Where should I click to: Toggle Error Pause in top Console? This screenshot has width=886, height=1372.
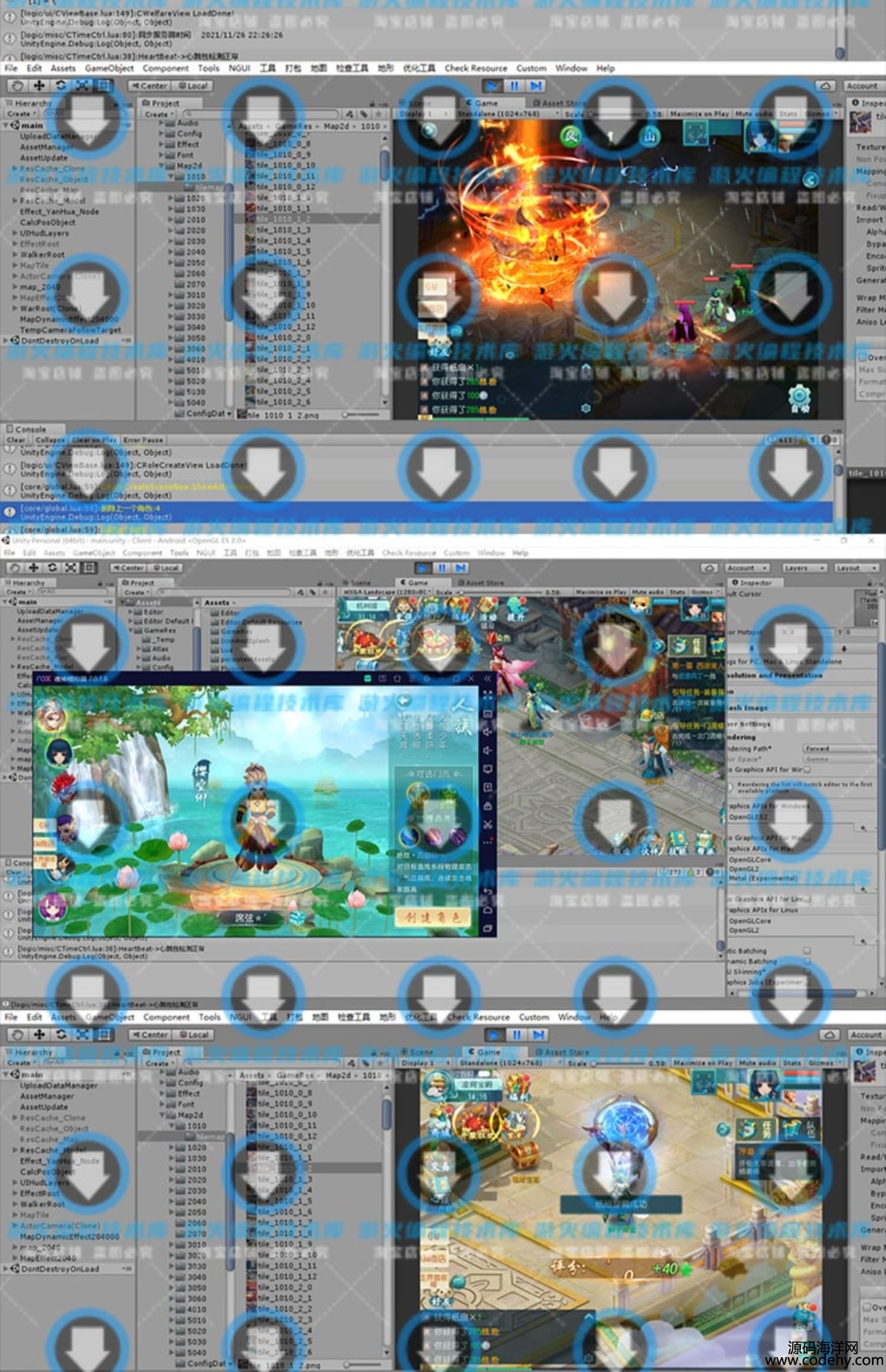(143, 440)
